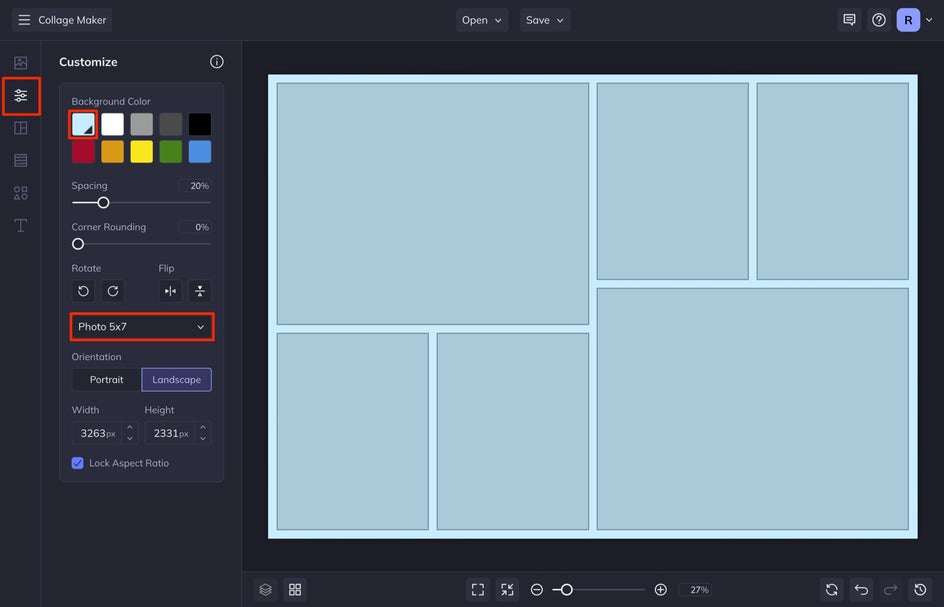Viewport: 944px width, 607px height.
Task: Click the Spacing 20% value field
Action: pos(195,185)
